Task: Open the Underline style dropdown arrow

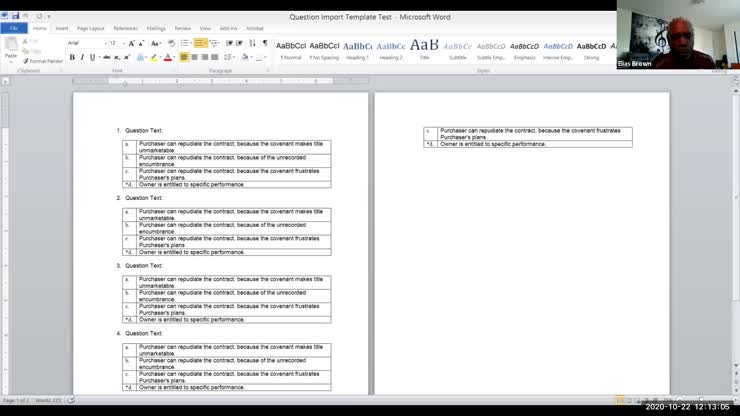Action: click(99, 58)
